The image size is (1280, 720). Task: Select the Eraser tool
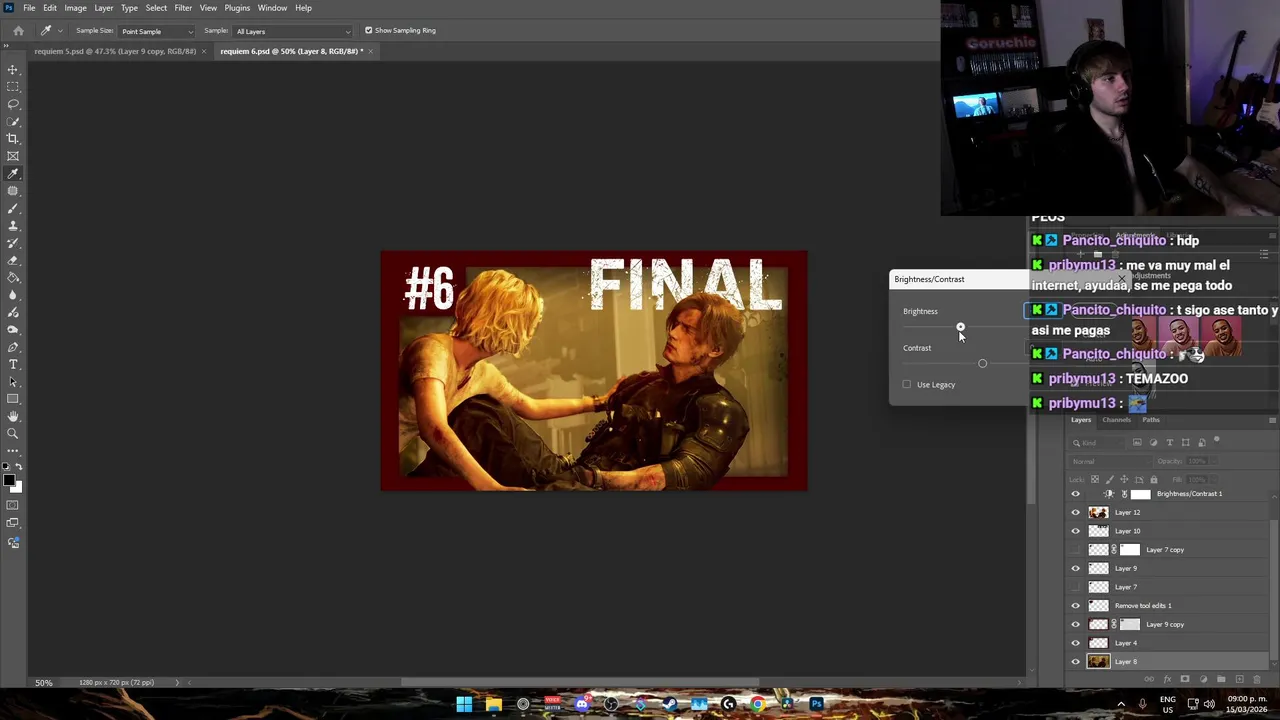(x=13, y=260)
